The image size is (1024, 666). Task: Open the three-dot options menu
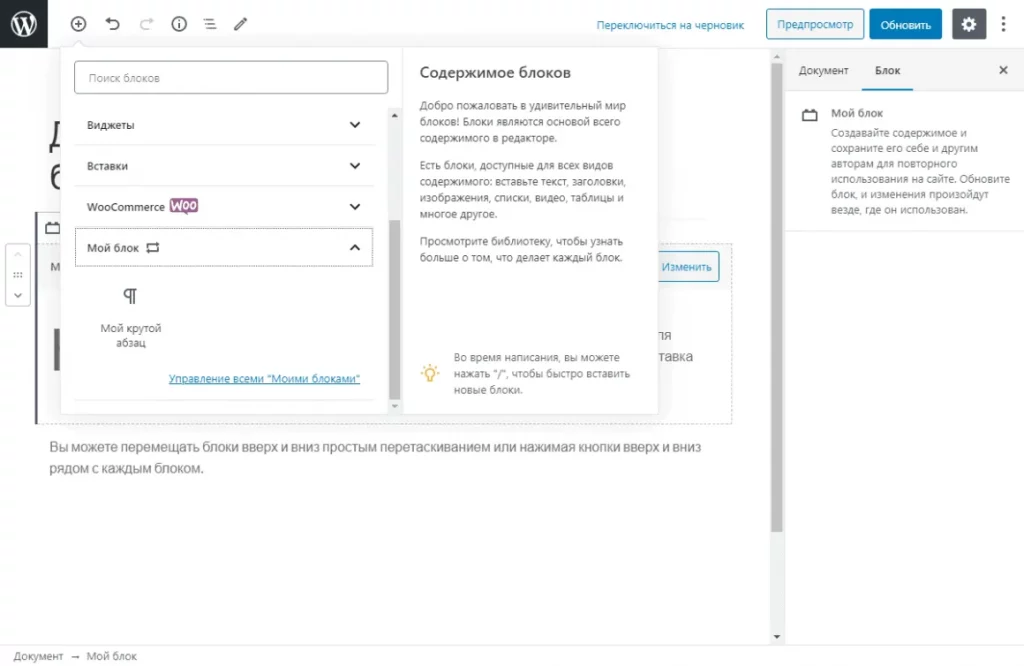tap(1003, 25)
